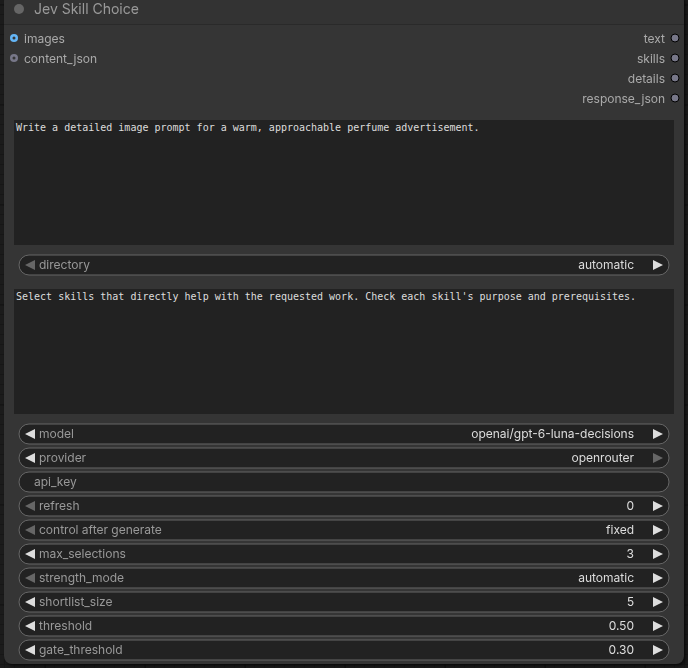The image size is (688, 668).
Task: Click the response_json output label
Action: click(623, 99)
